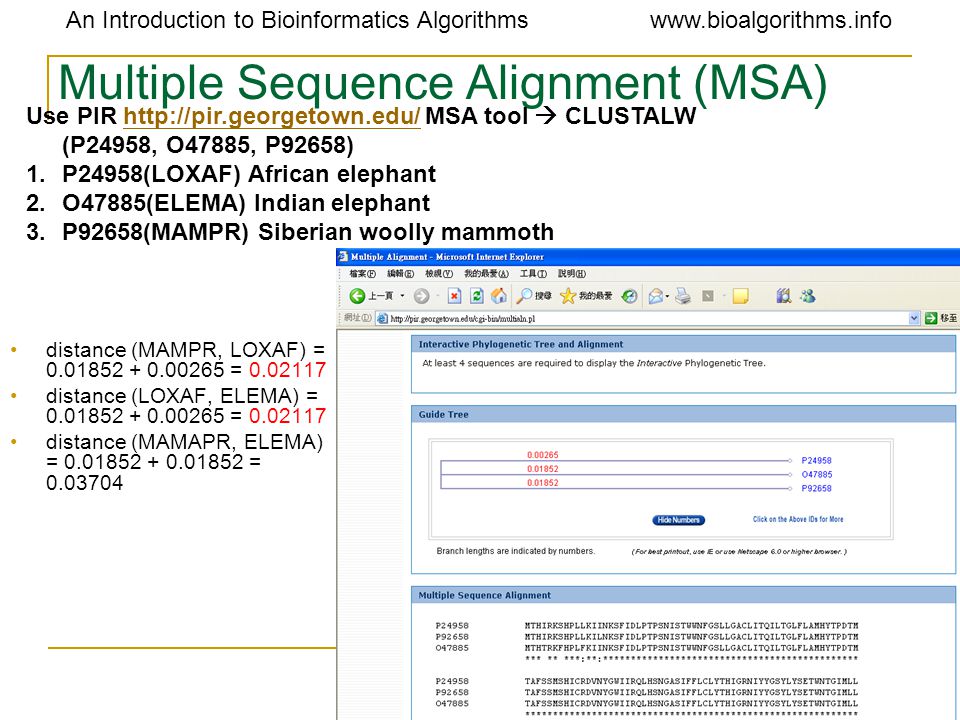The width and height of the screenshot is (960, 720).
Task: Click the grey Forward arrow button
Action: (x=421, y=296)
